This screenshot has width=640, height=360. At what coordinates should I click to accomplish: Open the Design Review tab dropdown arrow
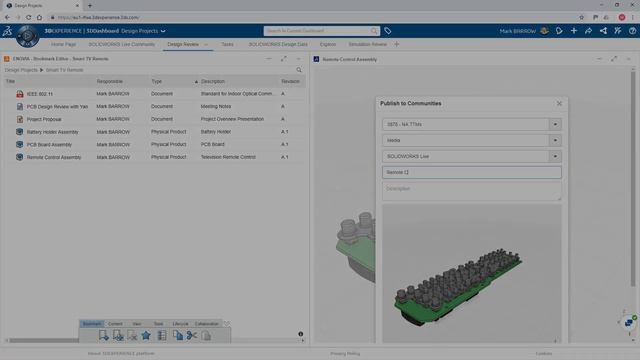206,44
